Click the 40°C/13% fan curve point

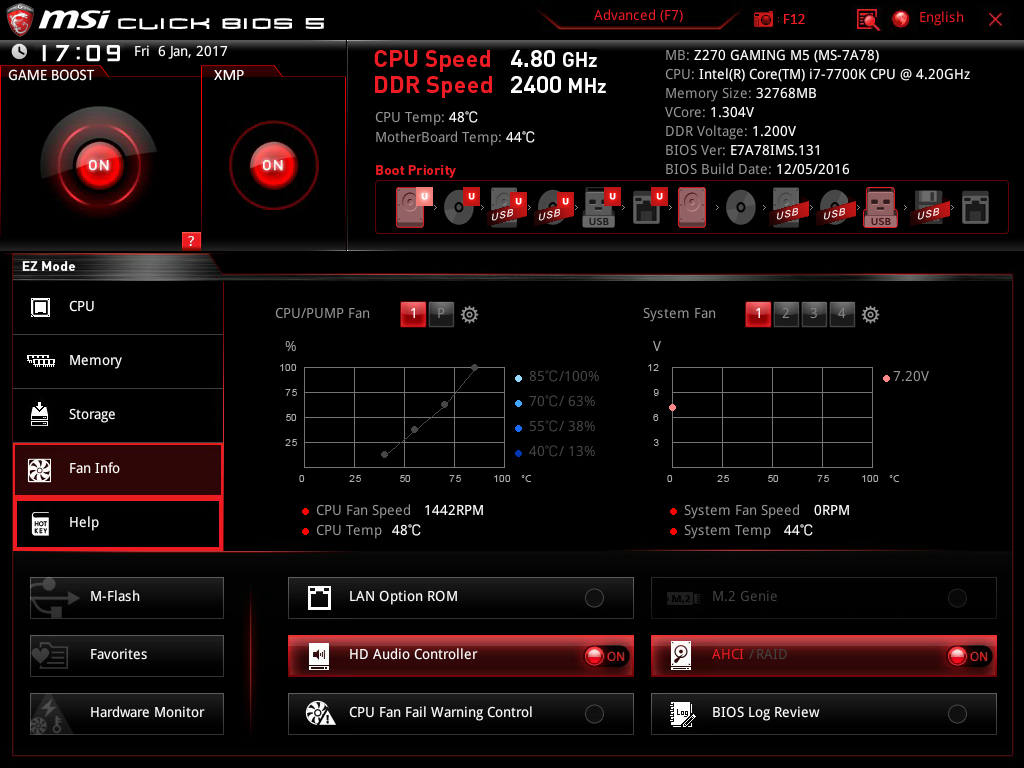pyautogui.click(x=385, y=455)
